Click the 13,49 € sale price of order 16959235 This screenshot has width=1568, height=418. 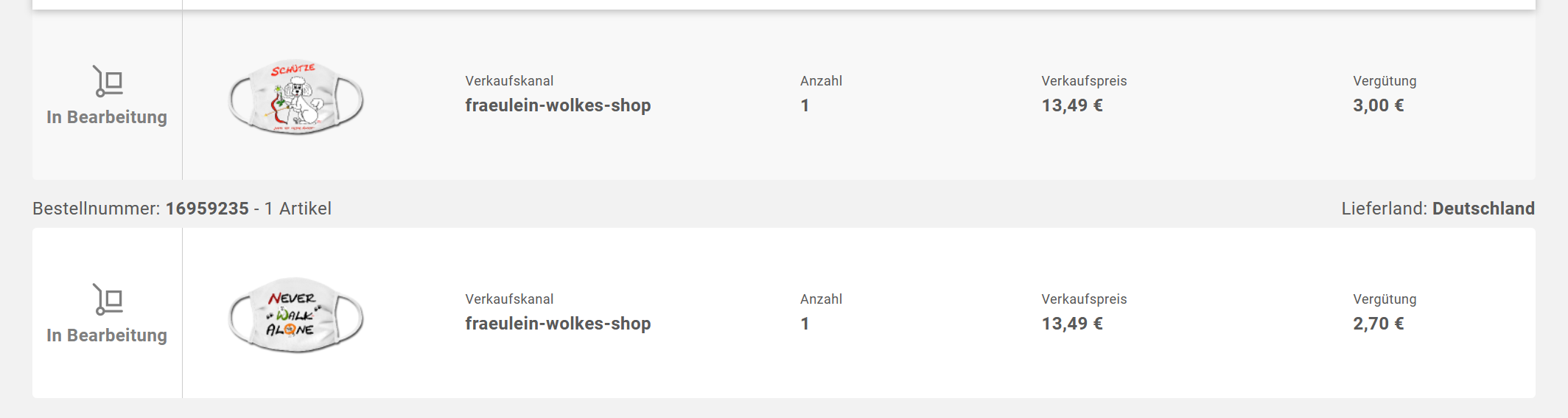pos(1071,324)
